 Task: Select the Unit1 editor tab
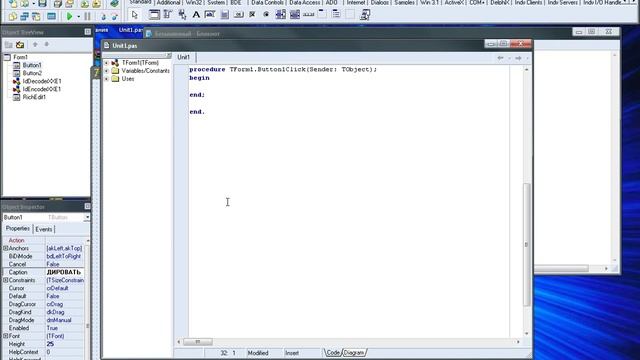[x=183, y=57]
